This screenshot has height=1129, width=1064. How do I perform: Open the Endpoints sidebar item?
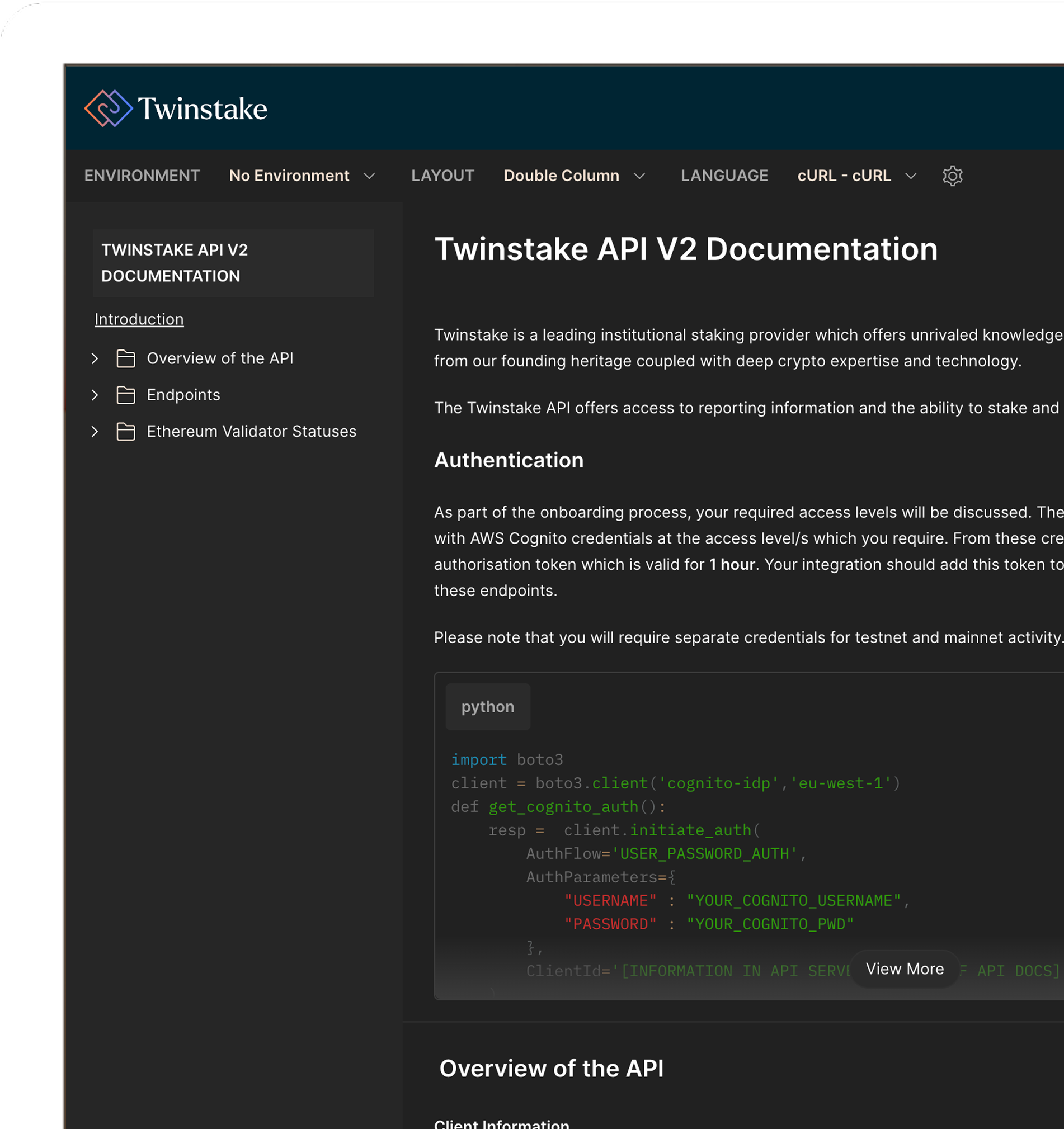click(183, 395)
